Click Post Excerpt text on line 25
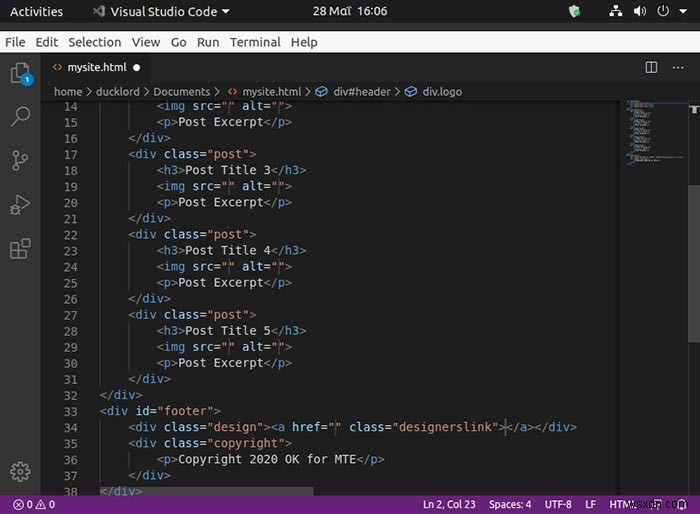The height and width of the screenshot is (514, 700). point(221,283)
